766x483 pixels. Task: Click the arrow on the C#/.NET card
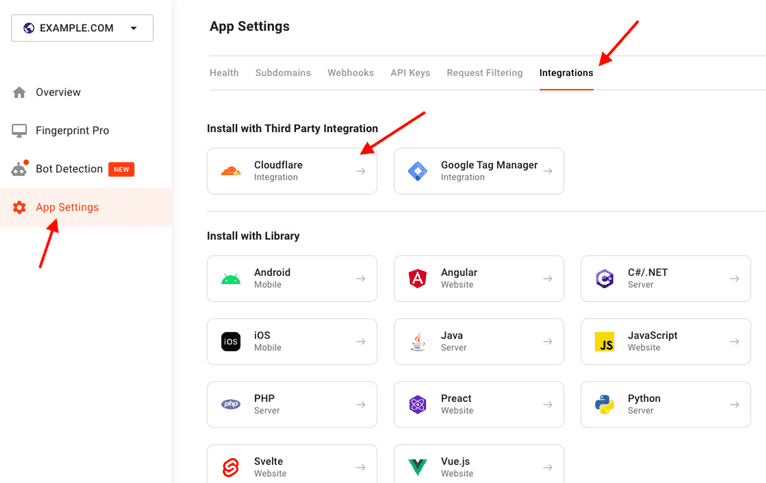(734, 279)
